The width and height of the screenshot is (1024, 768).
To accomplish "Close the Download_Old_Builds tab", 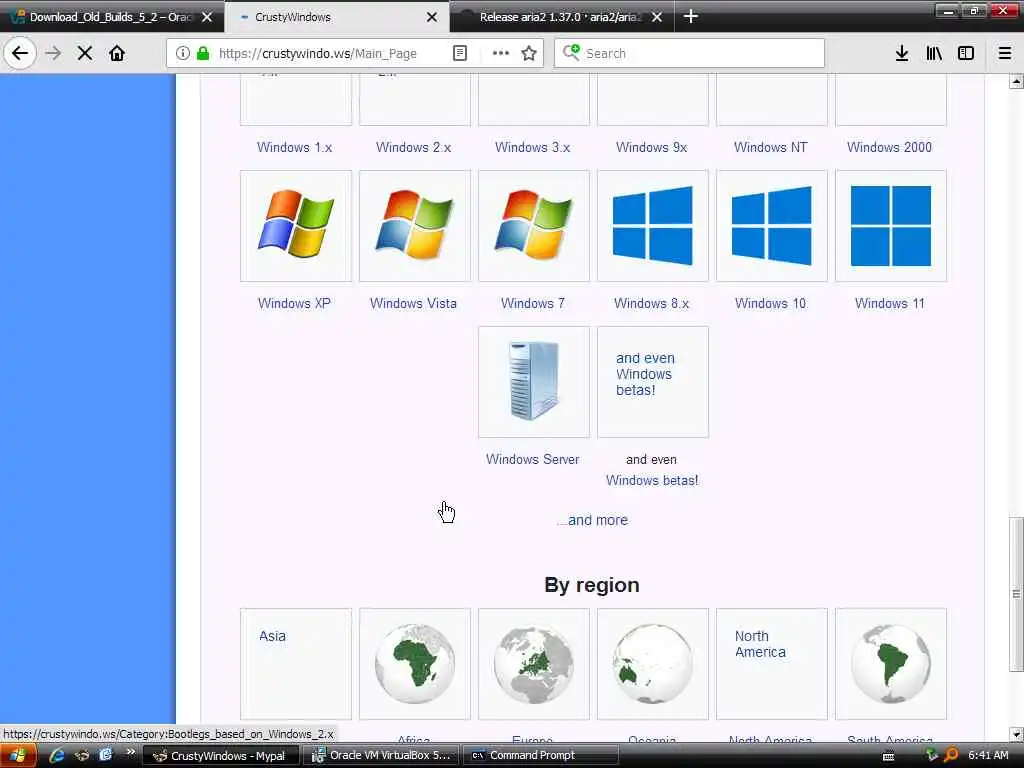I will pyautogui.click(x=206, y=17).
